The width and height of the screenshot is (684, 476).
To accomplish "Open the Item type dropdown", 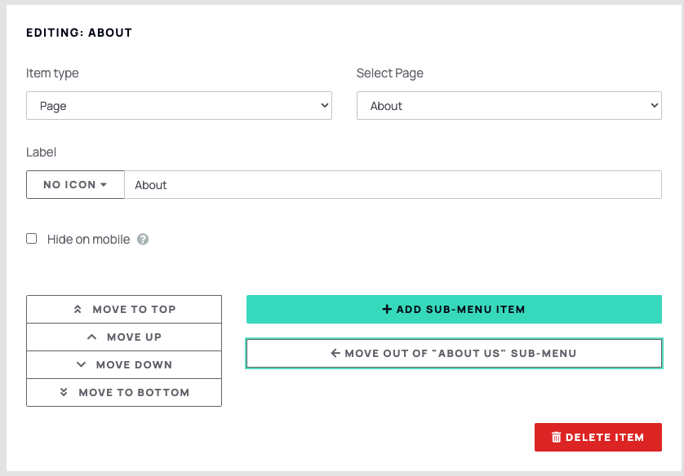I will [179, 106].
